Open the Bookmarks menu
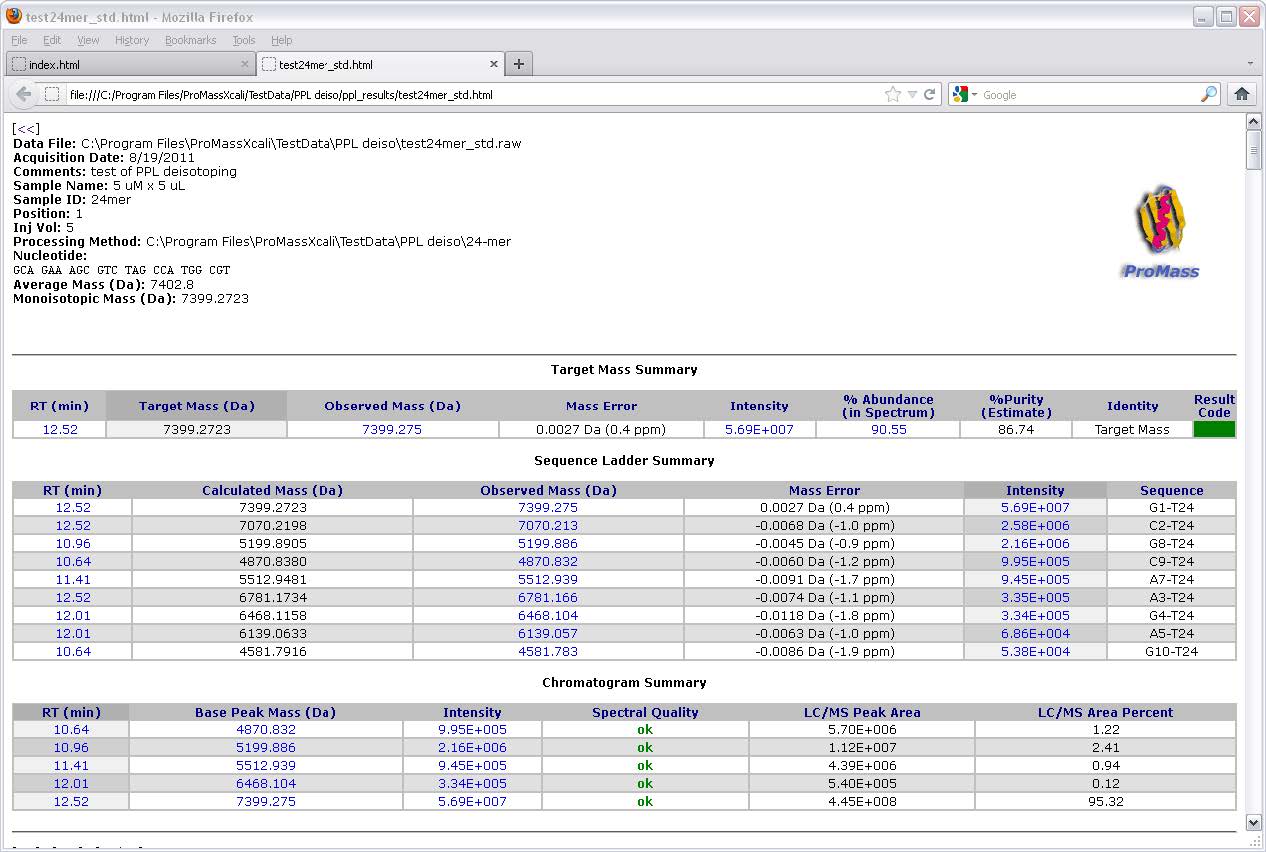The image size is (1266, 852). tap(190, 40)
